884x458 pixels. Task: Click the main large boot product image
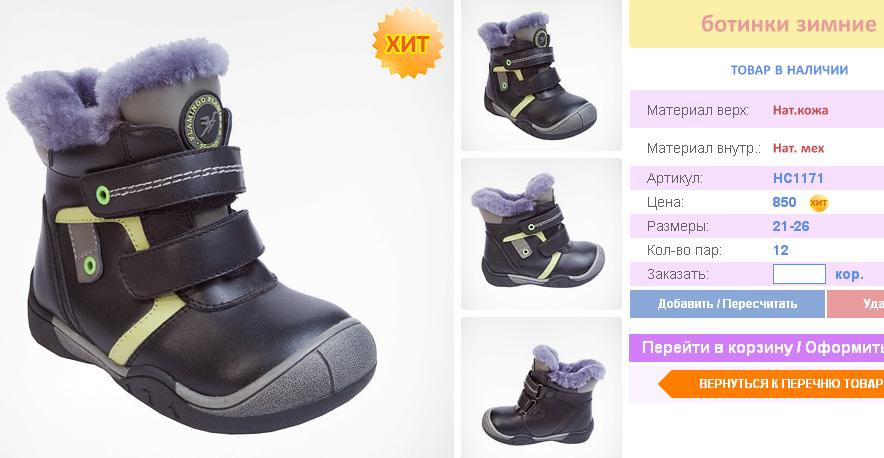point(226,229)
